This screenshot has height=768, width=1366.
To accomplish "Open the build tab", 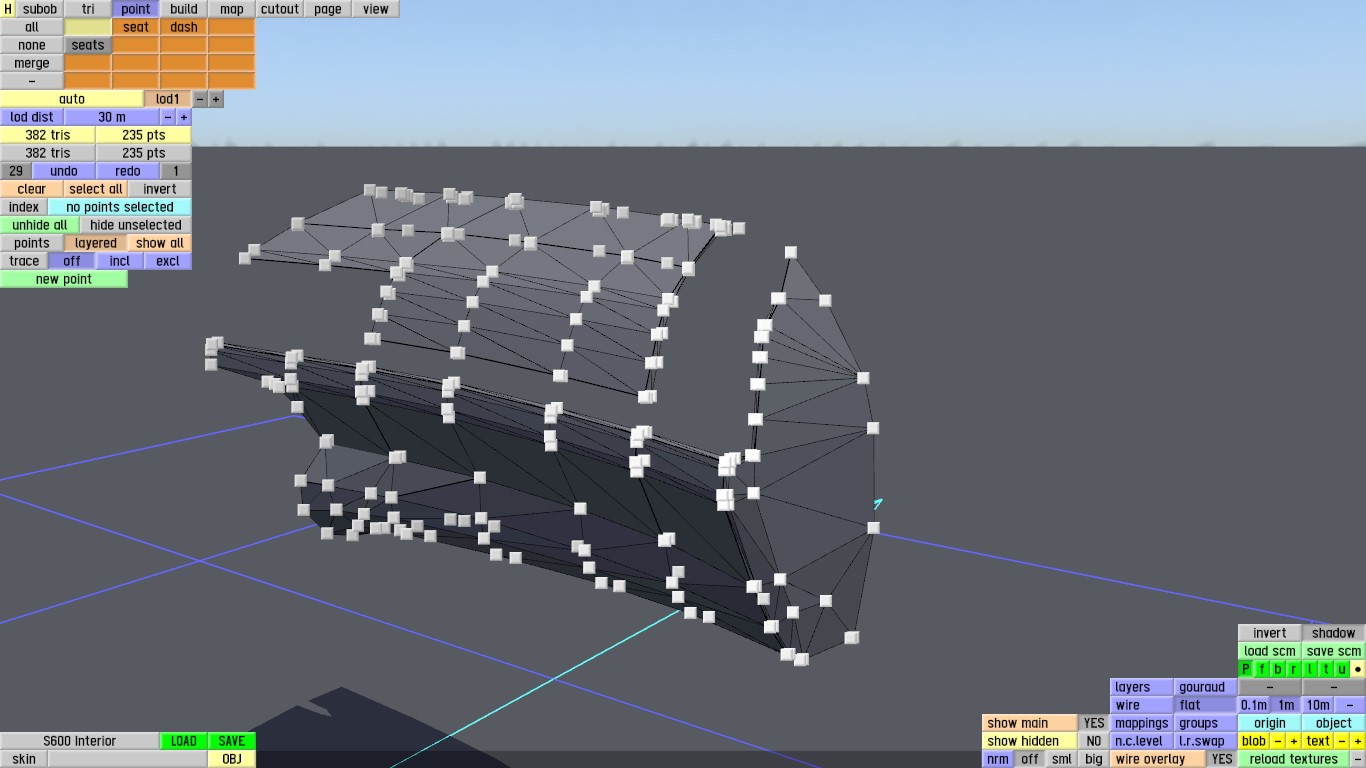I will coord(184,9).
